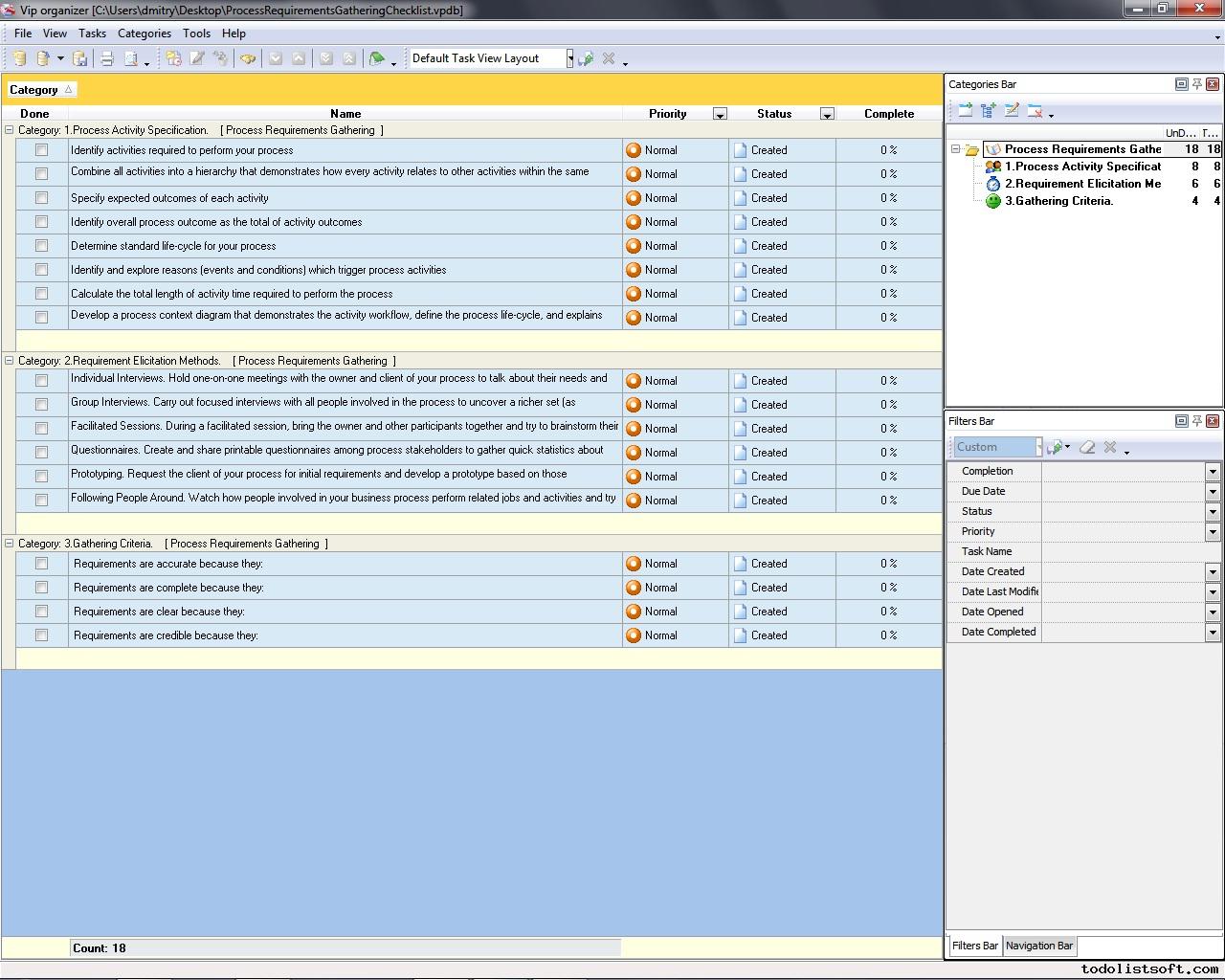Open the Default Task View Layout dropdown

point(569,58)
